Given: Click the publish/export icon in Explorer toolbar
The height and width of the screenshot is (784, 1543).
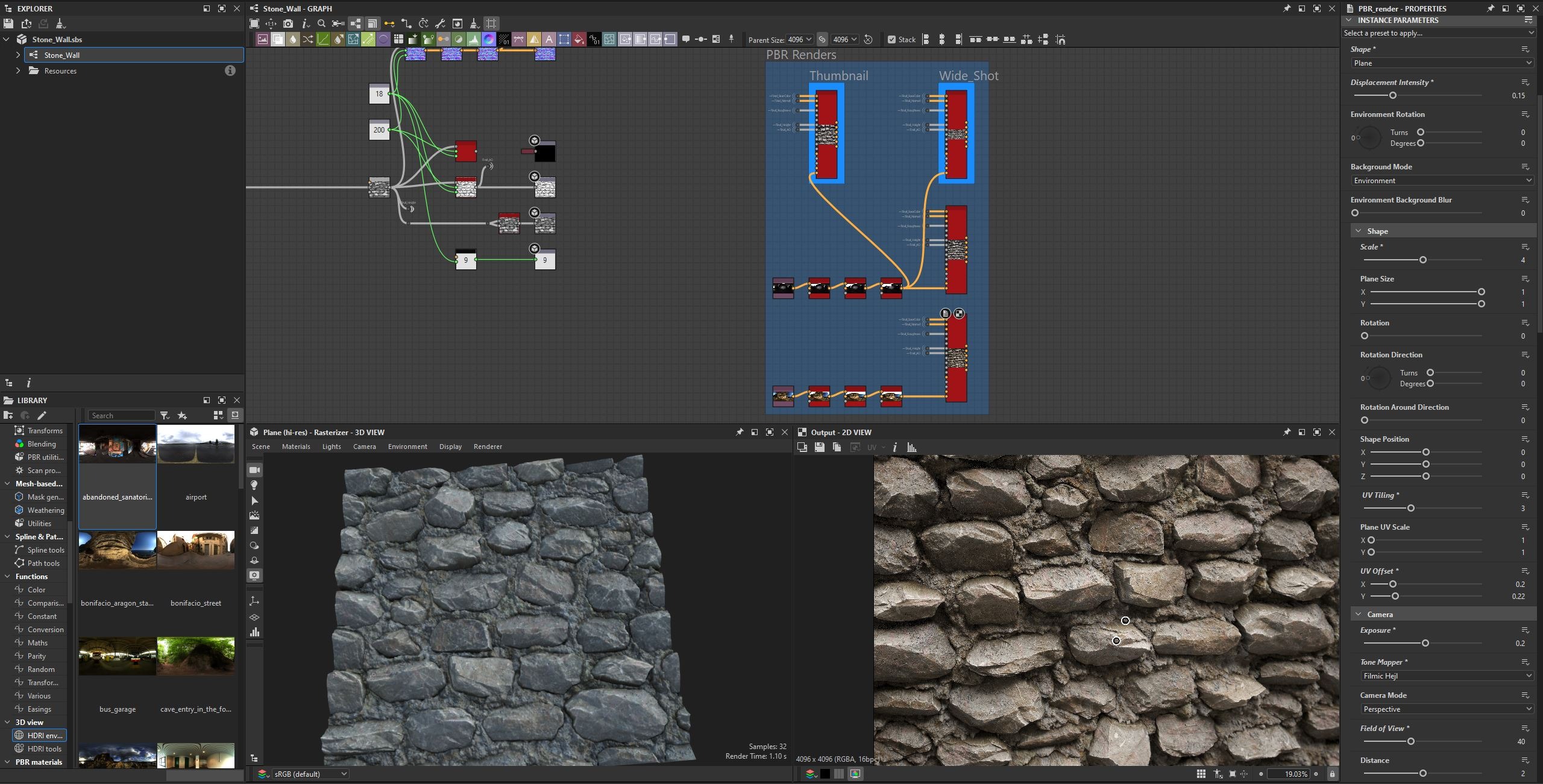Looking at the screenshot, I should (x=26, y=24).
